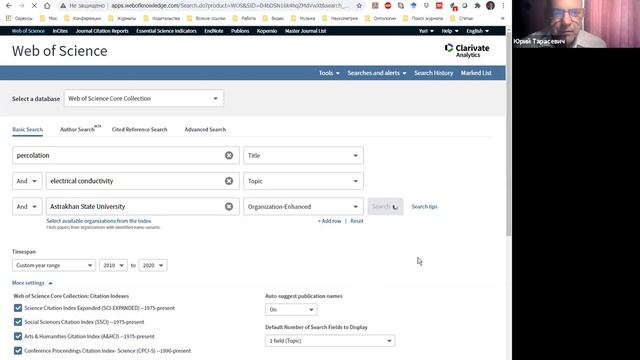The width and height of the screenshot is (640, 360).
Task: Open the Search History link
Action: coord(433,73)
